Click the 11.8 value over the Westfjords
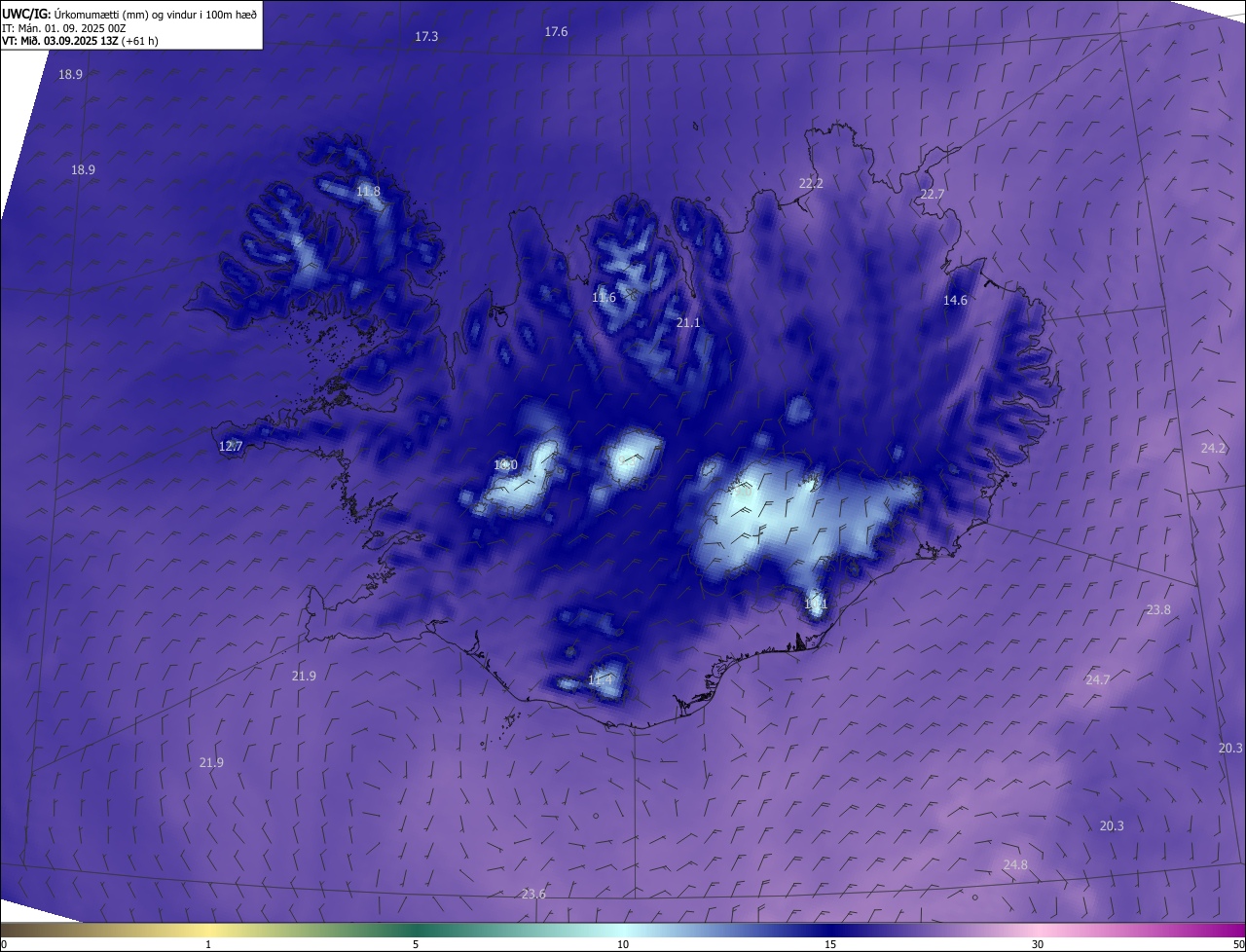Screen dimensions: 1246x952 (x=368, y=192)
